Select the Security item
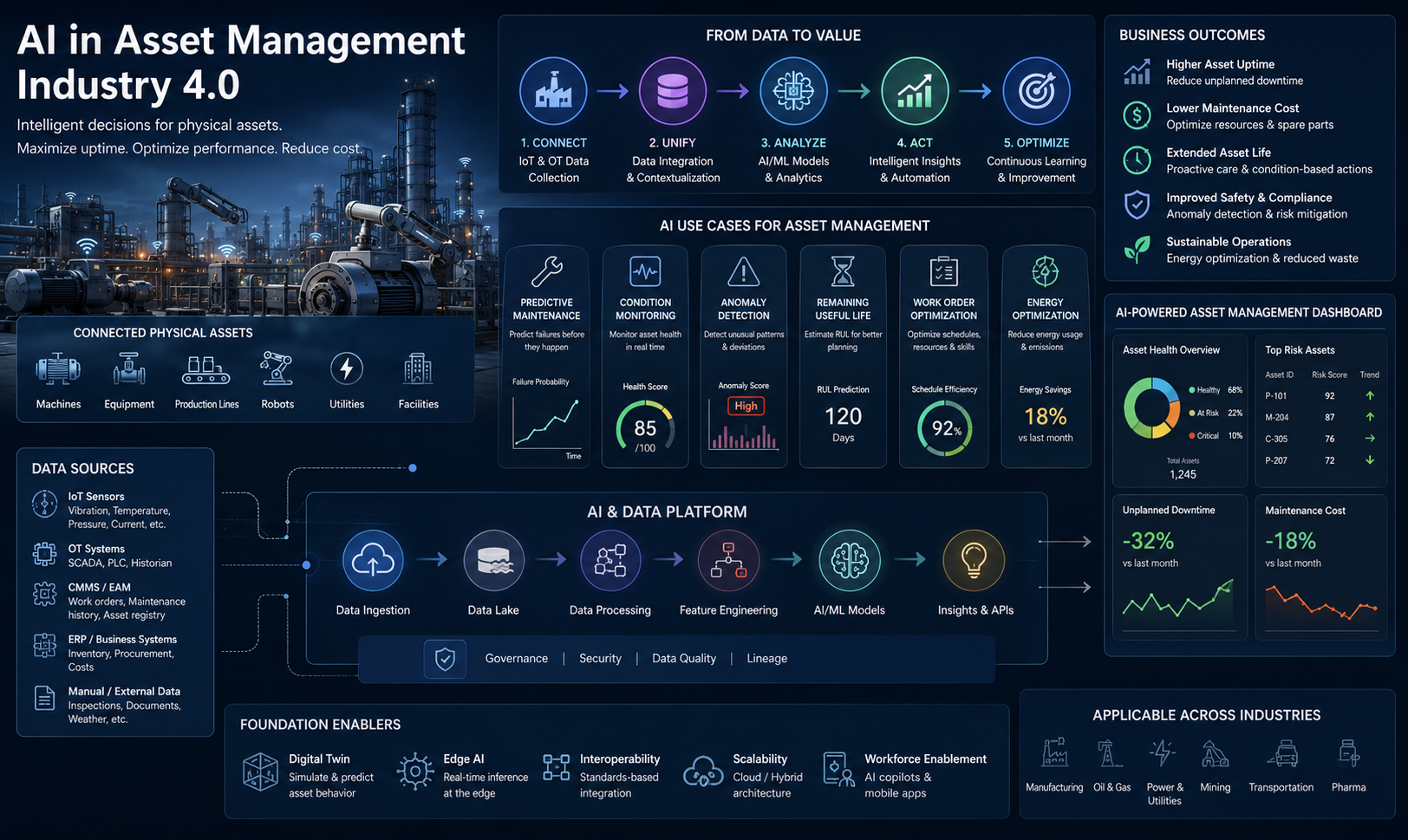The width and height of the screenshot is (1408, 840). point(600,659)
